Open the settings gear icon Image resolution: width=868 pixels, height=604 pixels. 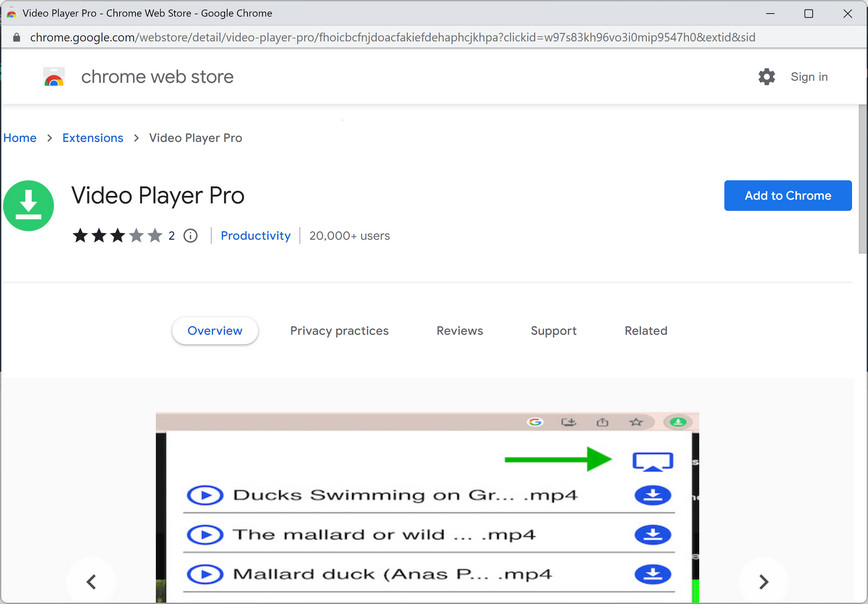[x=766, y=76]
